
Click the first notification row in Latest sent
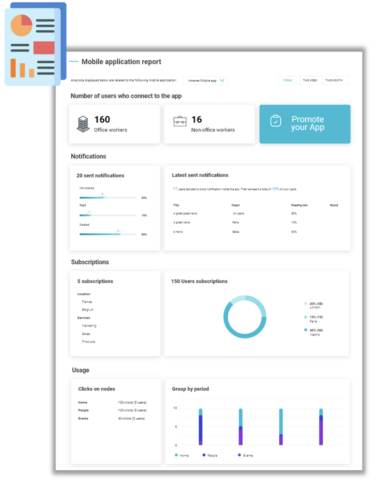point(256,213)
